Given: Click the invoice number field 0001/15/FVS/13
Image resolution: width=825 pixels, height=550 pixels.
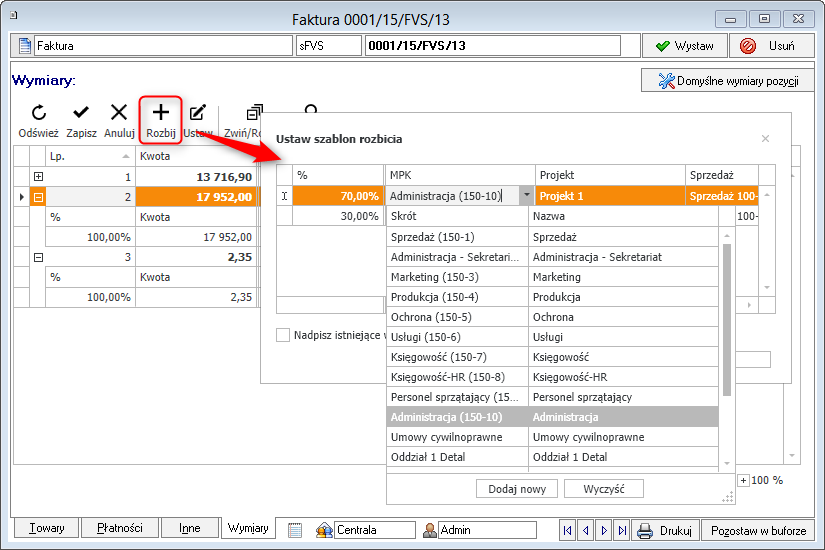Looking at the screenshot, I should coord(492,46).
